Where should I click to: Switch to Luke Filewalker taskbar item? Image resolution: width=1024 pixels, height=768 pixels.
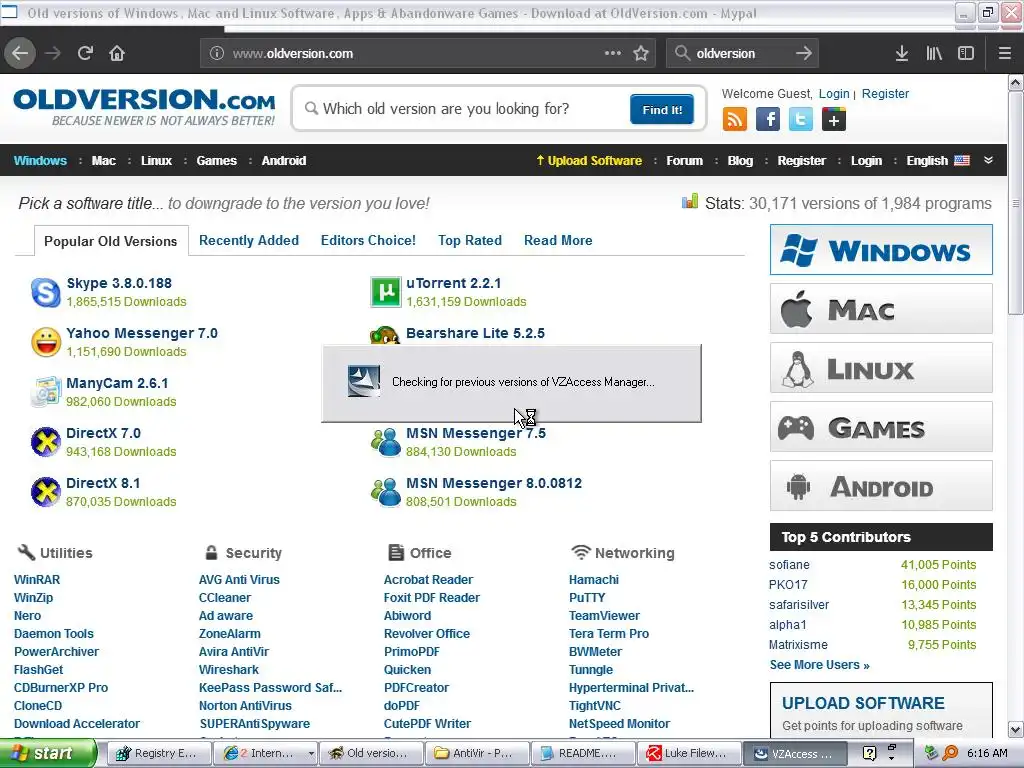point(689,754)
